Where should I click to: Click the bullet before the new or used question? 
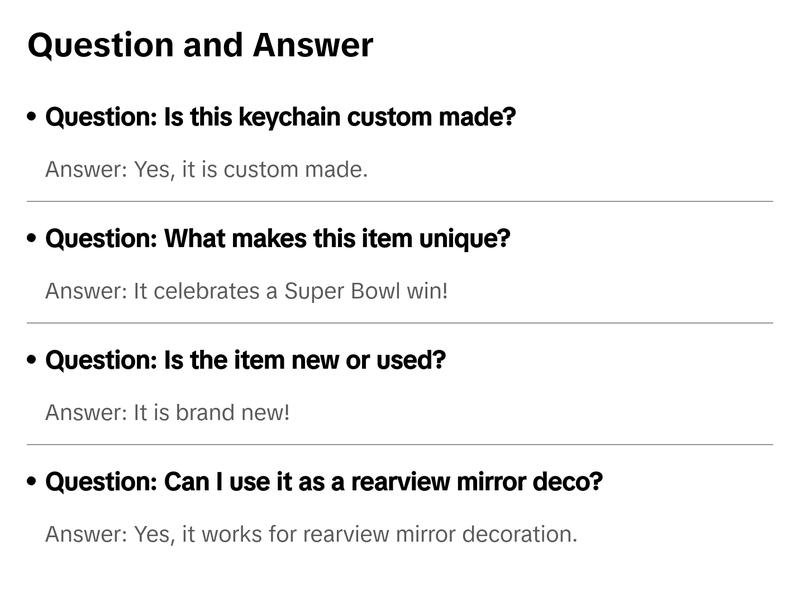(x=33, y=361)
